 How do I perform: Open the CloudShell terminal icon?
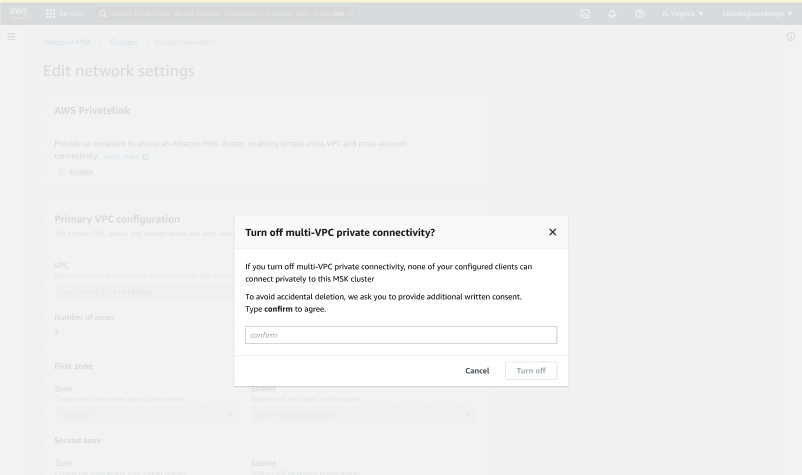pyautogui.click(x=585, y=14)
